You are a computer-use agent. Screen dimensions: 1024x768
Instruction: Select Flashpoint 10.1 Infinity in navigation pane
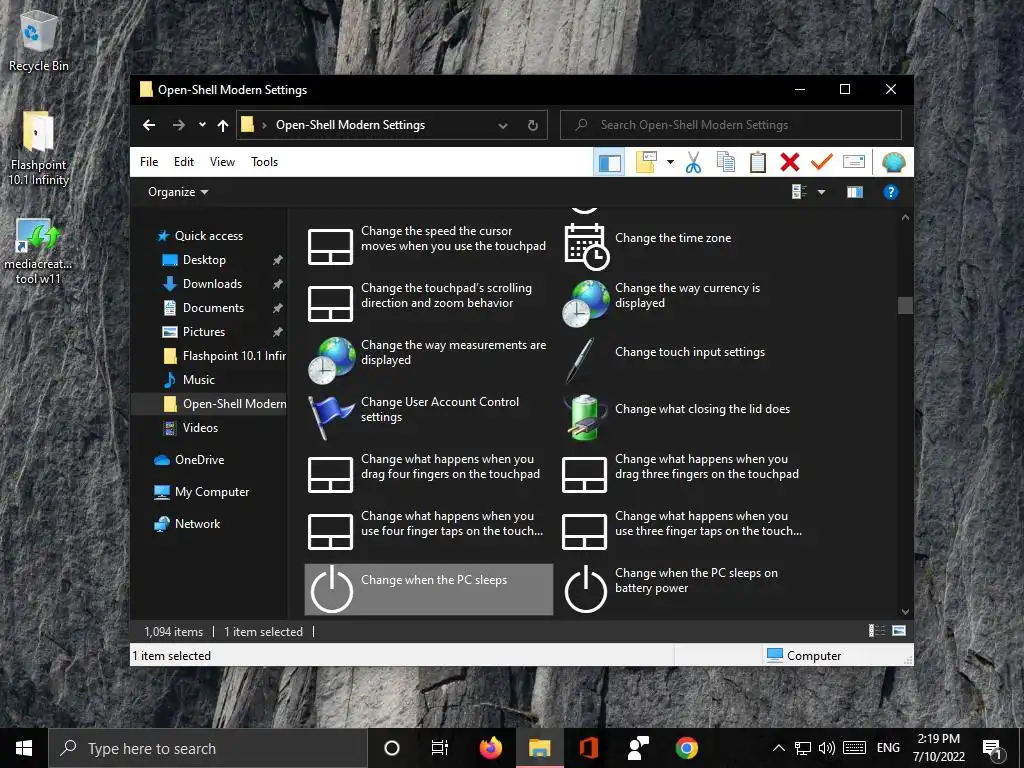point(224,356)
